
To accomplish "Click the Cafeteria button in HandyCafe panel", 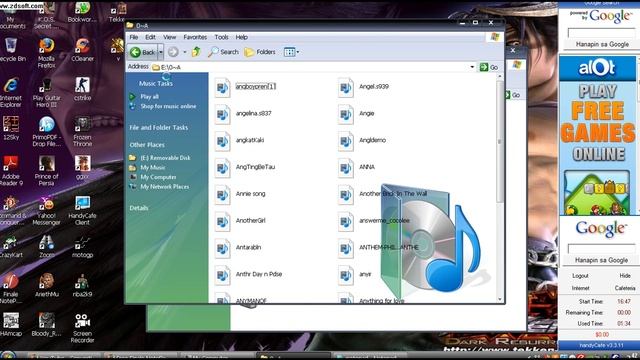I will tap(624, 288).
